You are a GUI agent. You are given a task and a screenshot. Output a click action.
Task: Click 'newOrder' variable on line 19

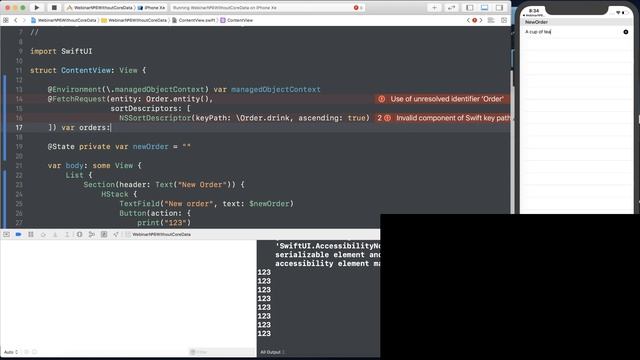pyautogui.click(x=151, y=147)
